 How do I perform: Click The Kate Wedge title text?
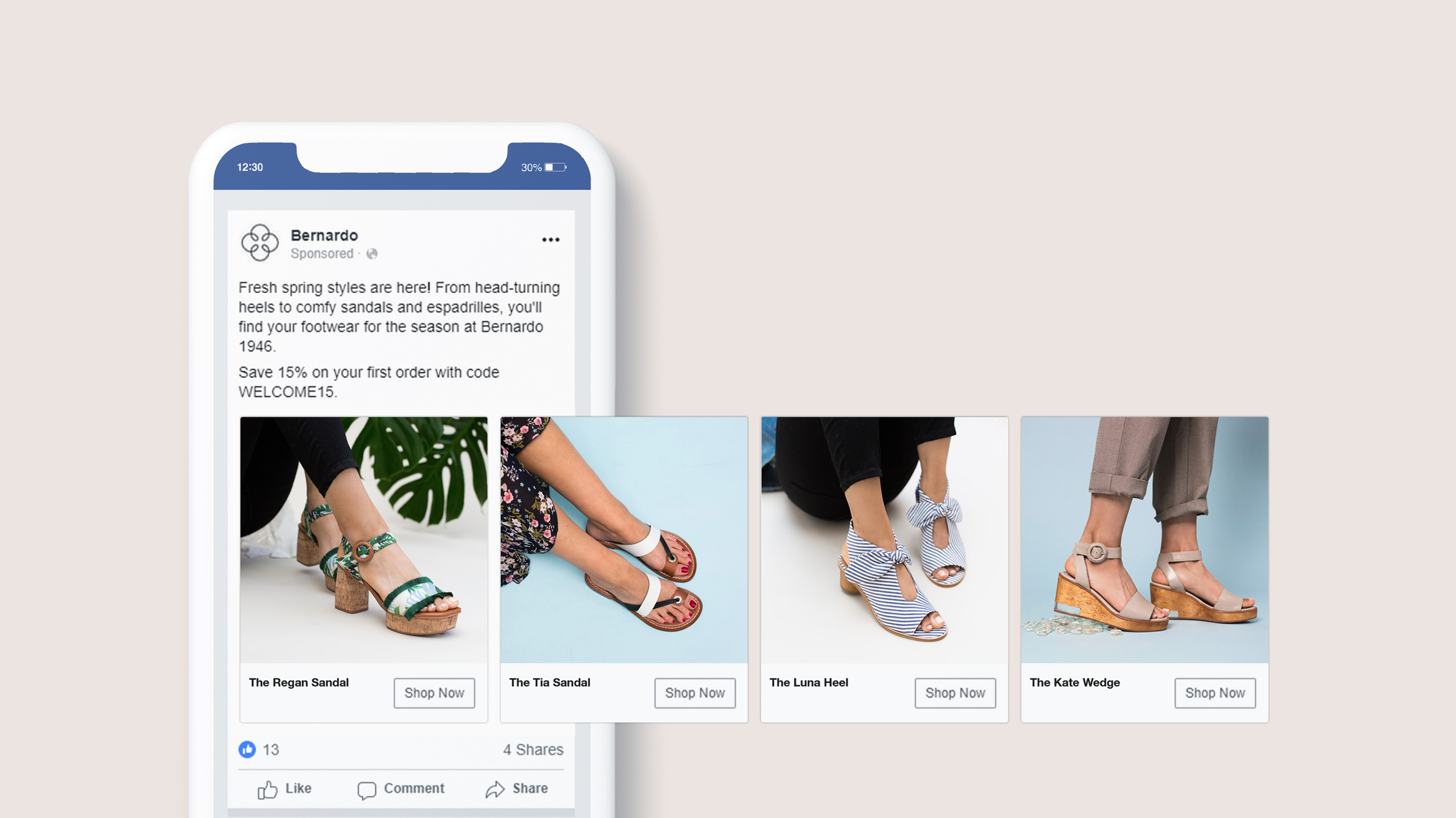(x=1075, y=683)
